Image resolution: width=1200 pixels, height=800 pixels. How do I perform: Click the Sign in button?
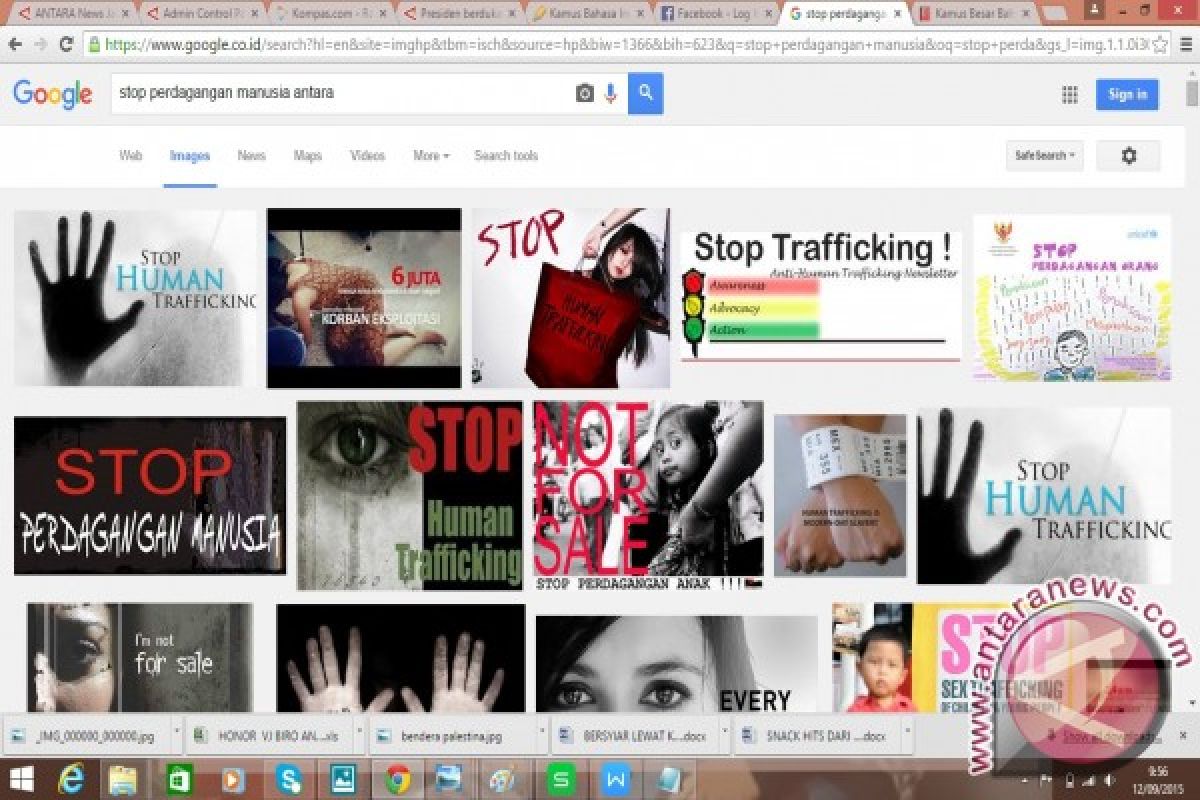tap(1127, 95)
